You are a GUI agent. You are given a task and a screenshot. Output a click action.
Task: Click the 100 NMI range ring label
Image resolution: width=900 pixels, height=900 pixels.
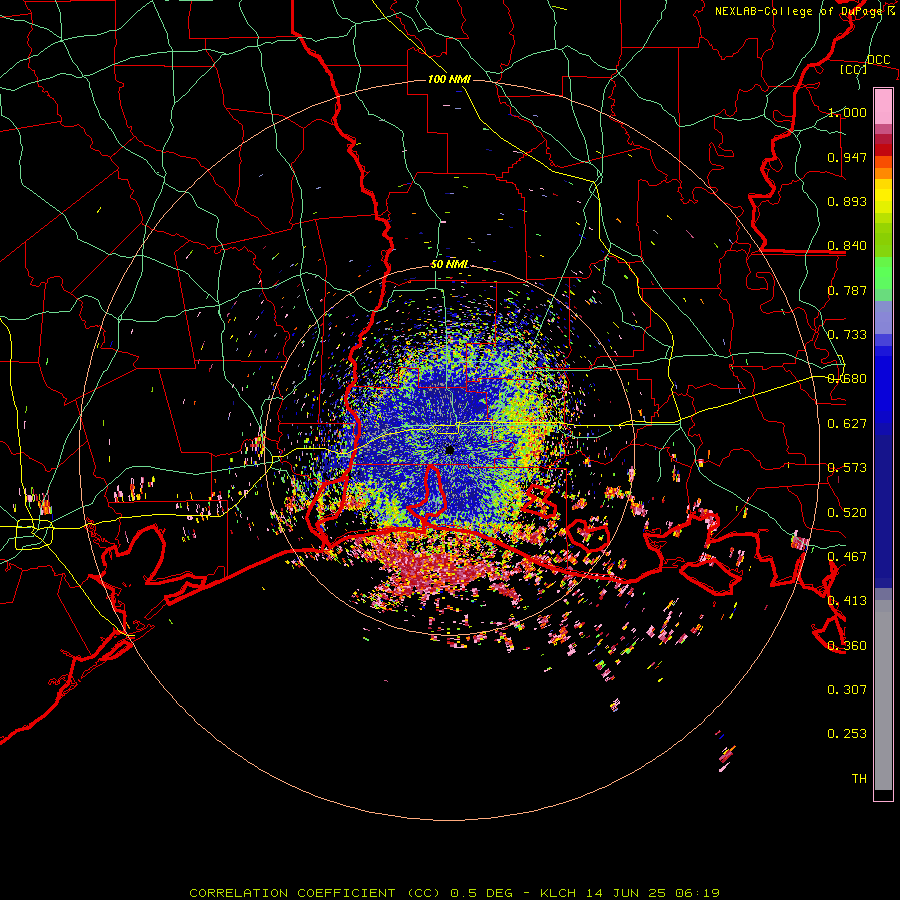449,79
